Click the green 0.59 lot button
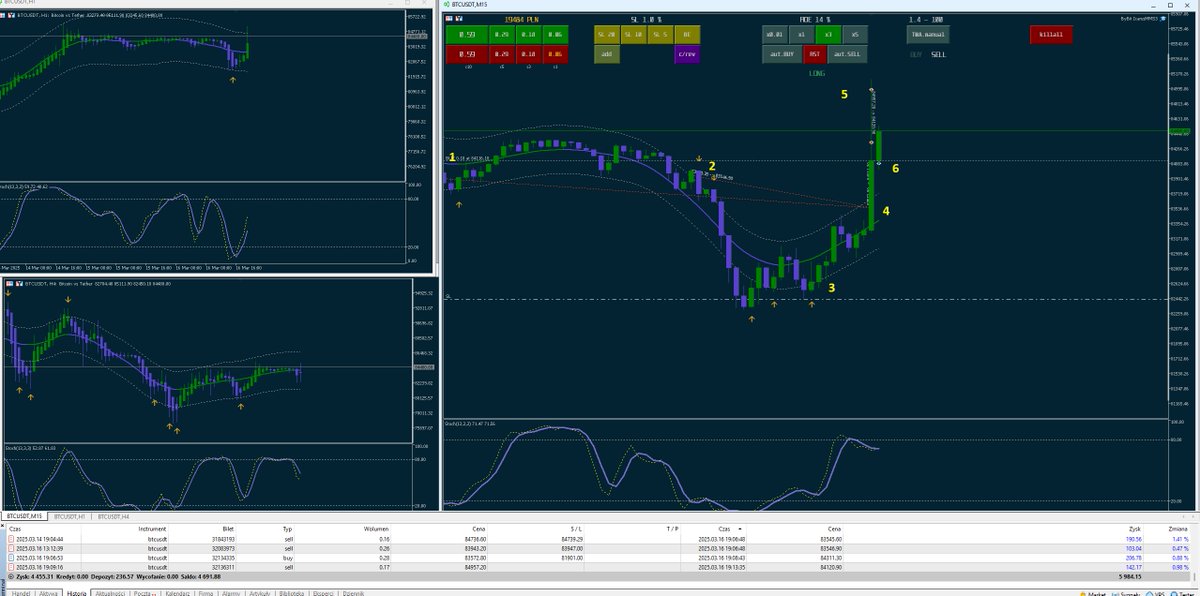The height and width of the screenshot is (596, 1200). tap(467, 33)
